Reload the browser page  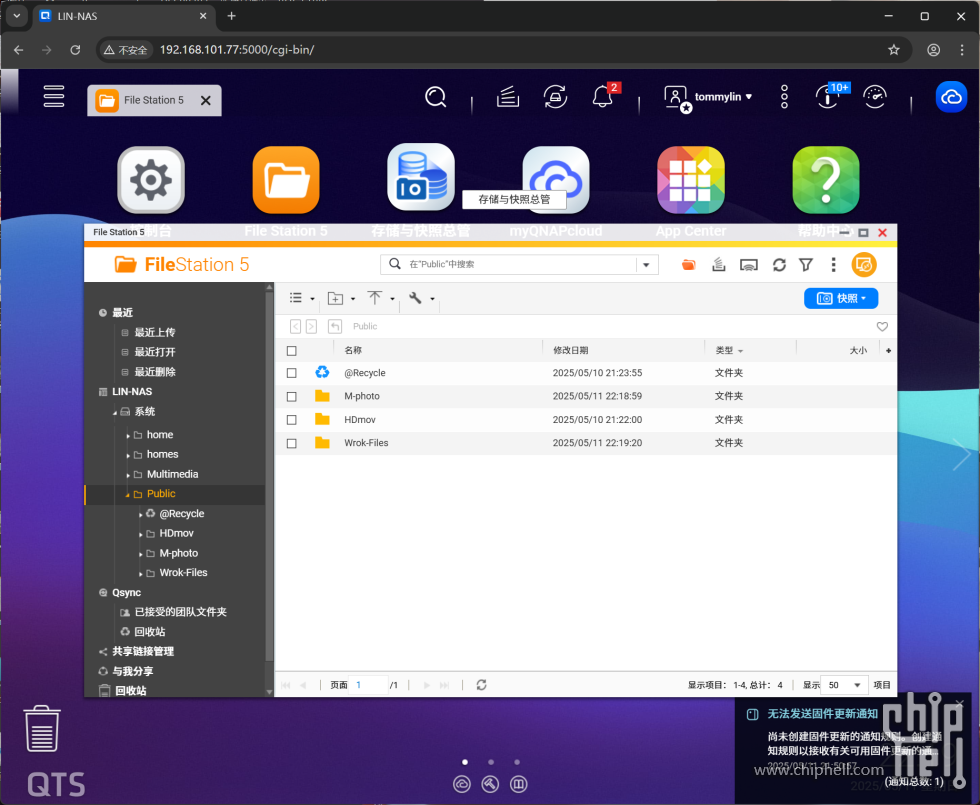click(x=75, y=50)
